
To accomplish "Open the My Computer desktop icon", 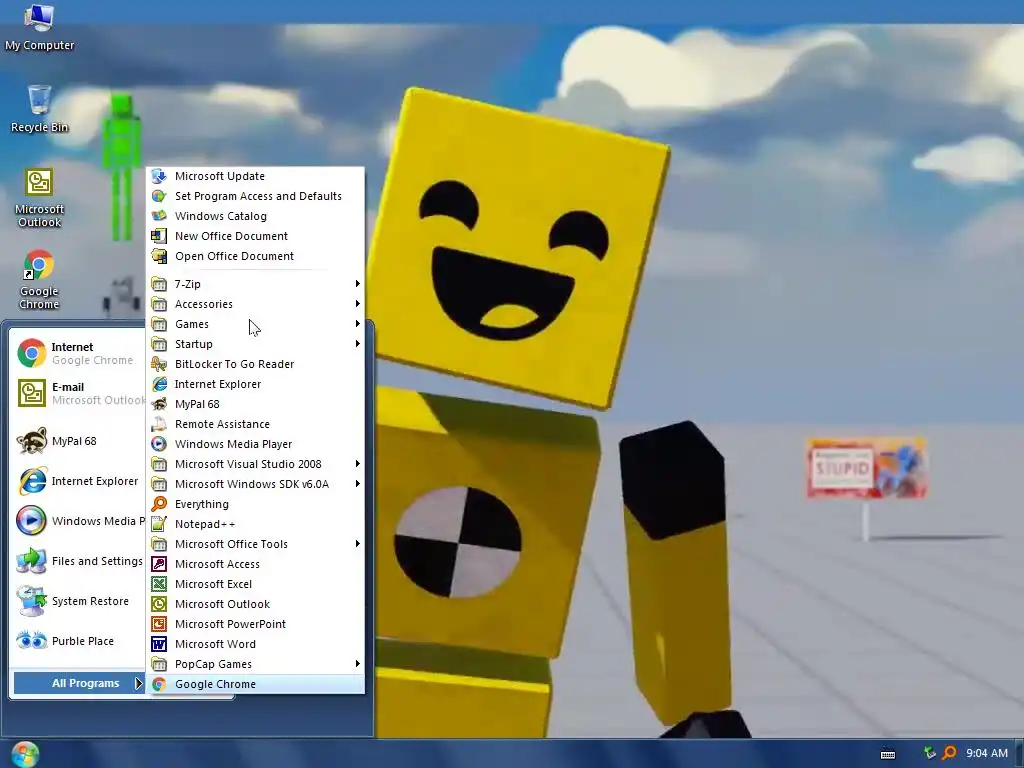I will click(x=39, y=26).
